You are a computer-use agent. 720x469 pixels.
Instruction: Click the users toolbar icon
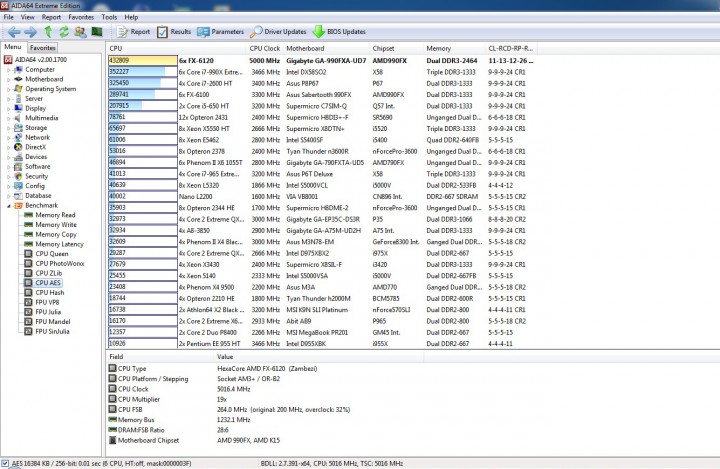(x=80, y=32)
